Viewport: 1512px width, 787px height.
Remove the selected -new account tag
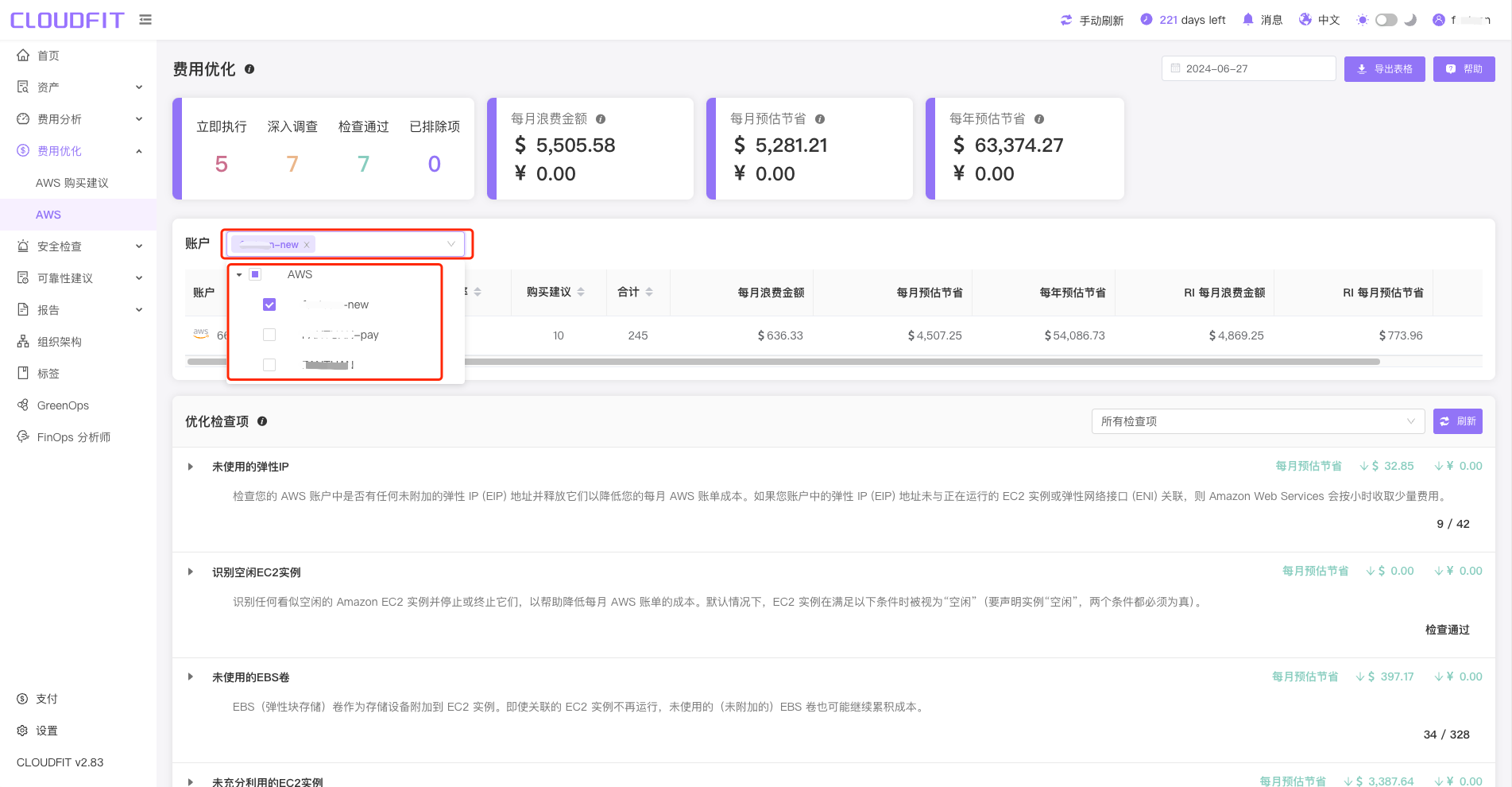tap(307, 245)
